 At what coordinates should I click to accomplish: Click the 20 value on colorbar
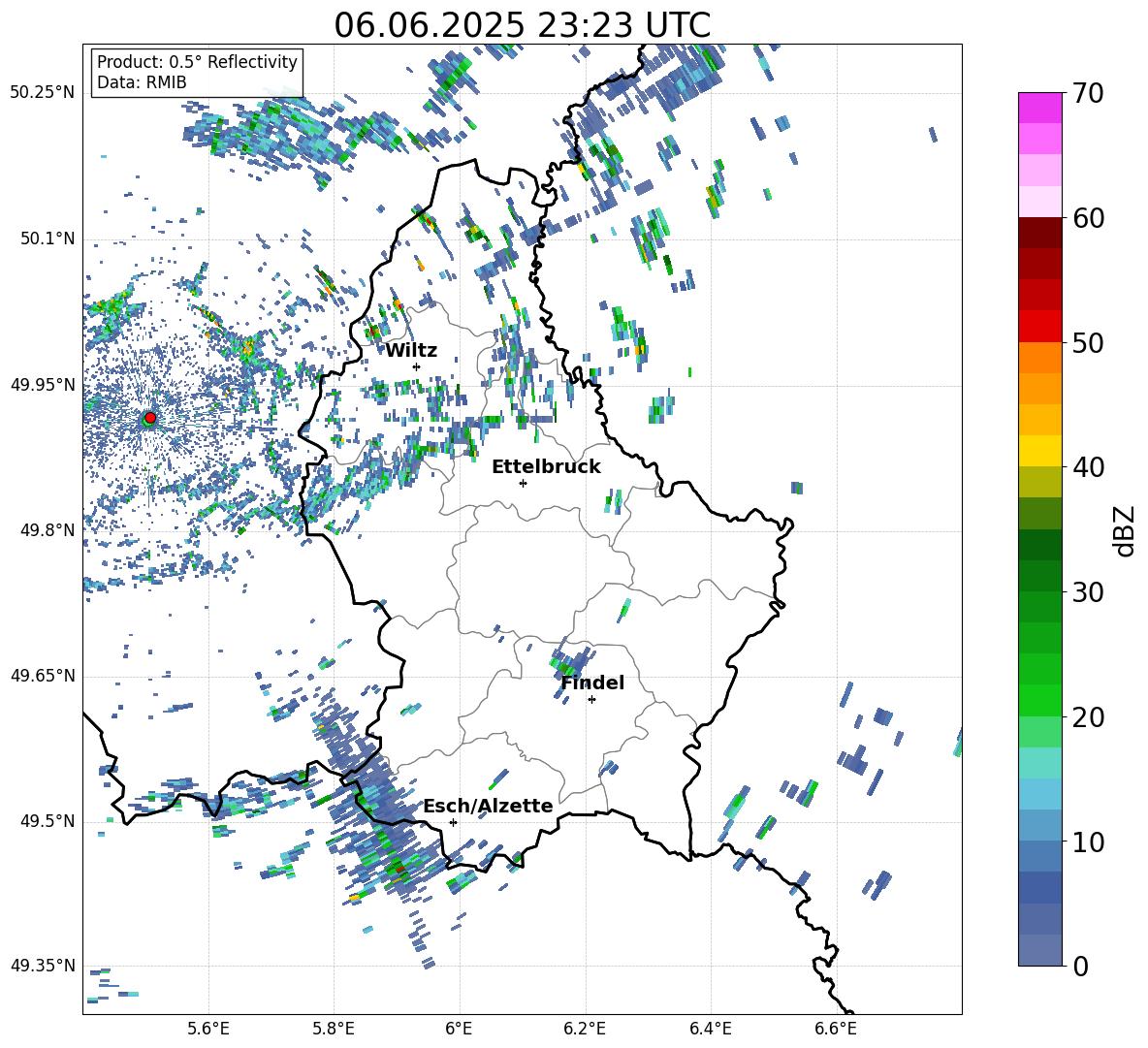(1088, 717)
